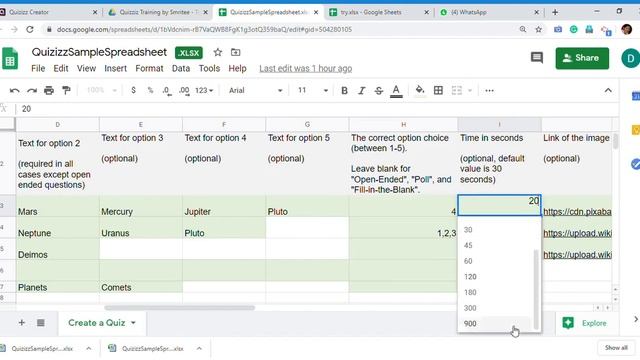Open the Insert menu
Image resolution: width=640 pixels, height=360 pixels.
(116, 69)
